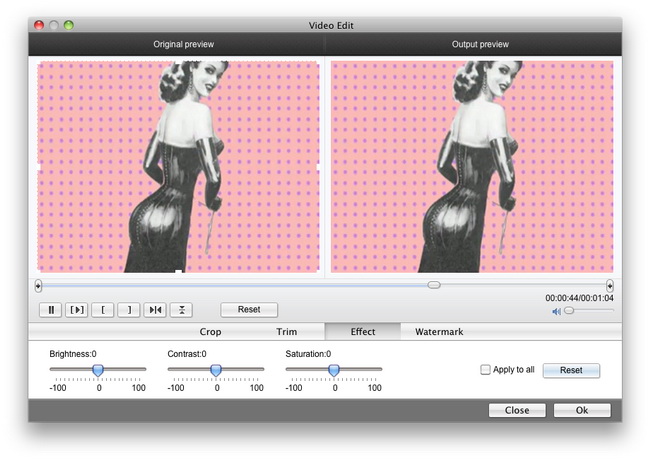The width and height of the screenshot is (650, 461).
Task: Confirm with the Ok button
Action: [582, 410]
